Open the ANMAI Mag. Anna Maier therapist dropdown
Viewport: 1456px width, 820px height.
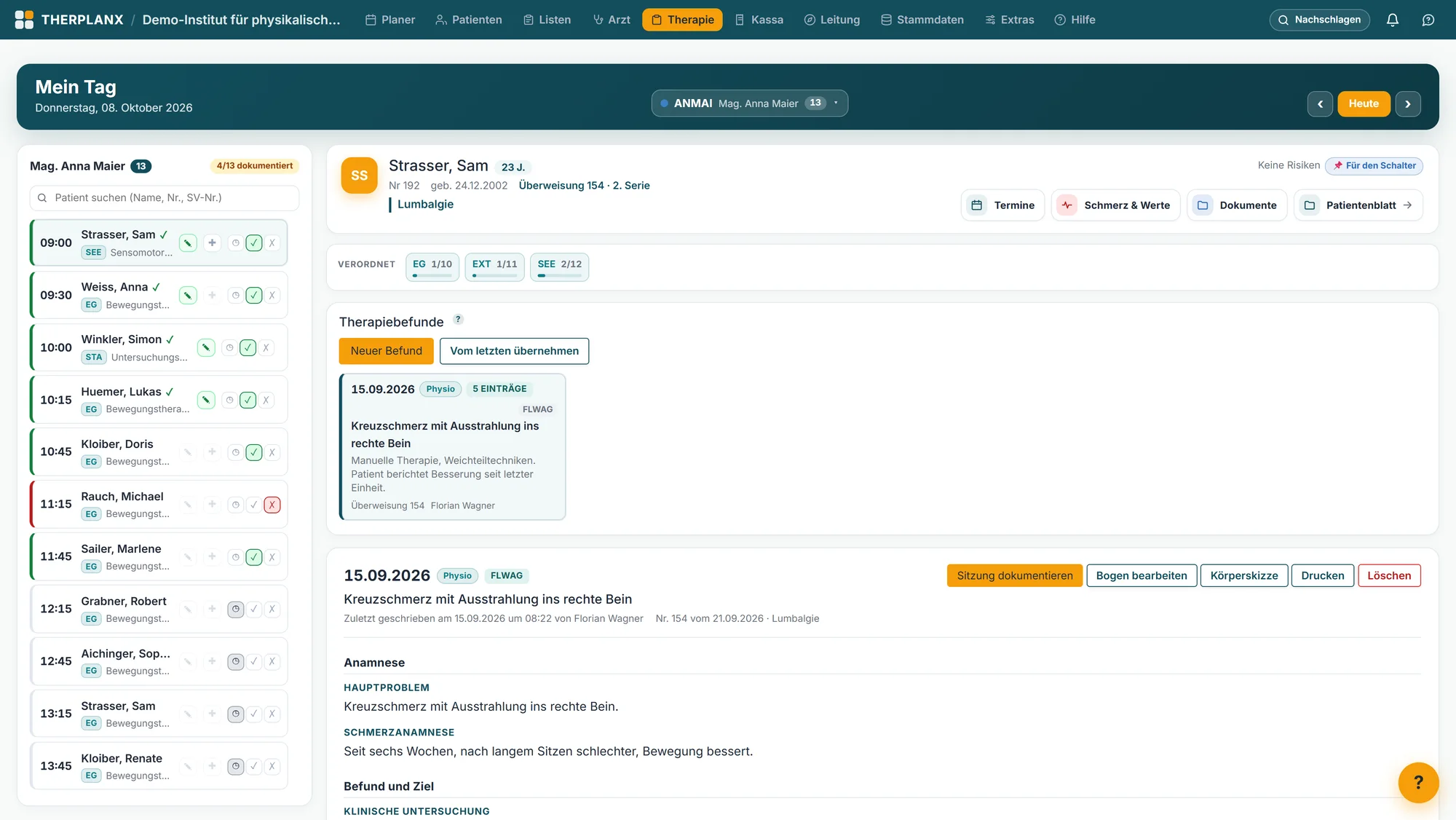click(x=749, y=103)
